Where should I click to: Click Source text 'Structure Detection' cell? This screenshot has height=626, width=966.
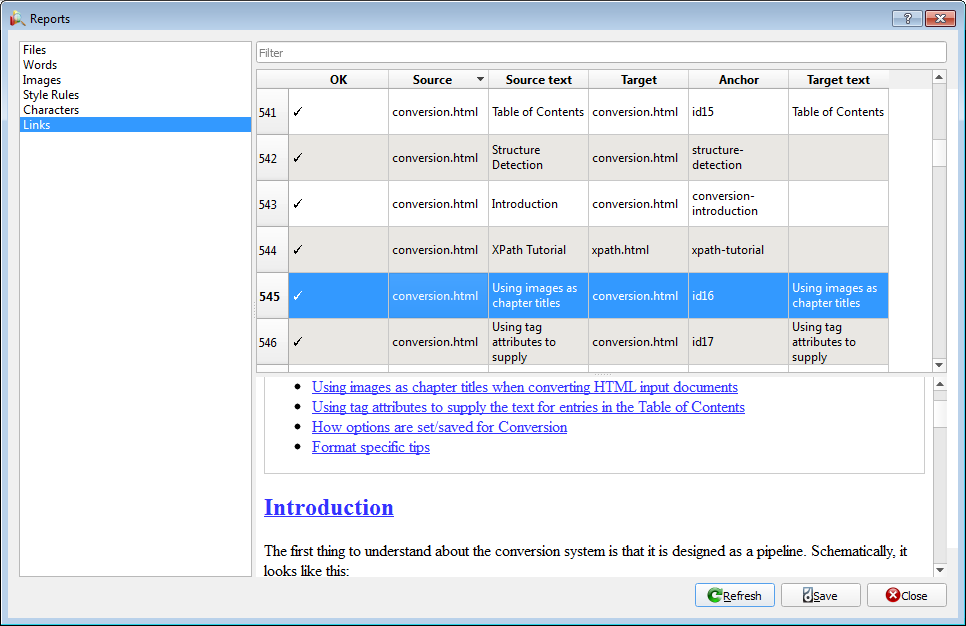pyautogui.click(x=538, y=158)
